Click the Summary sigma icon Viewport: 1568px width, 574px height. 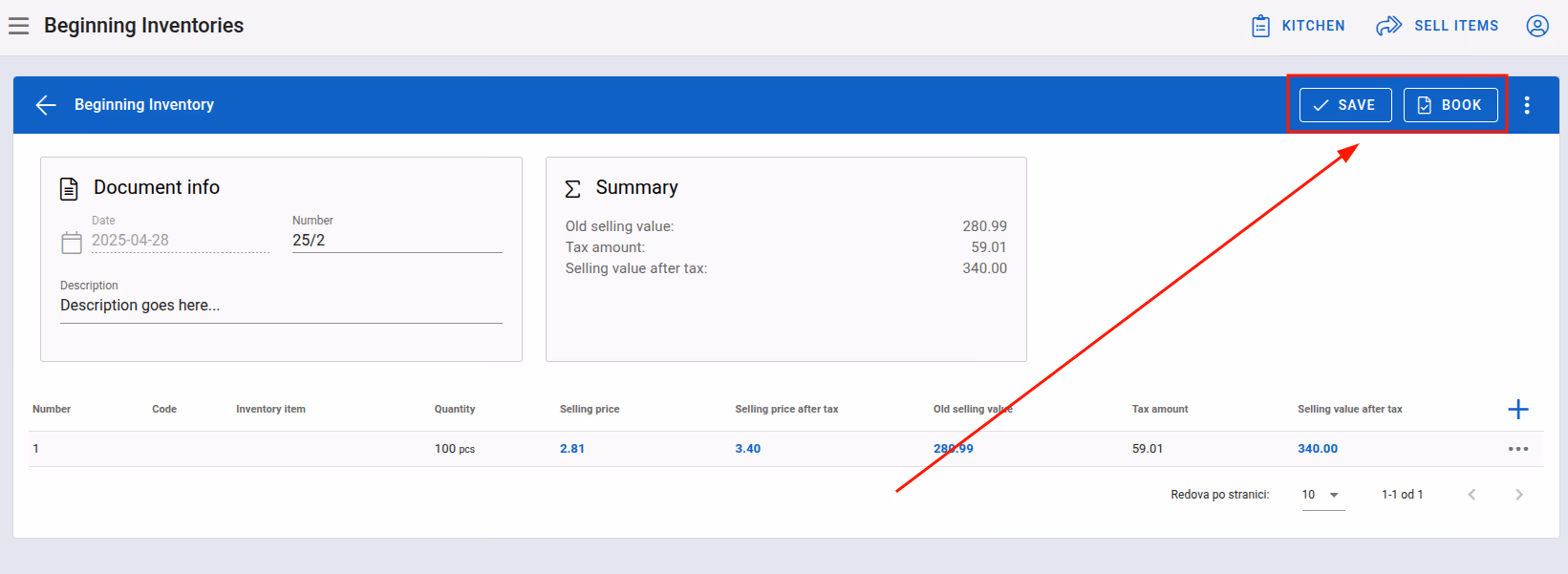point(572,188)
